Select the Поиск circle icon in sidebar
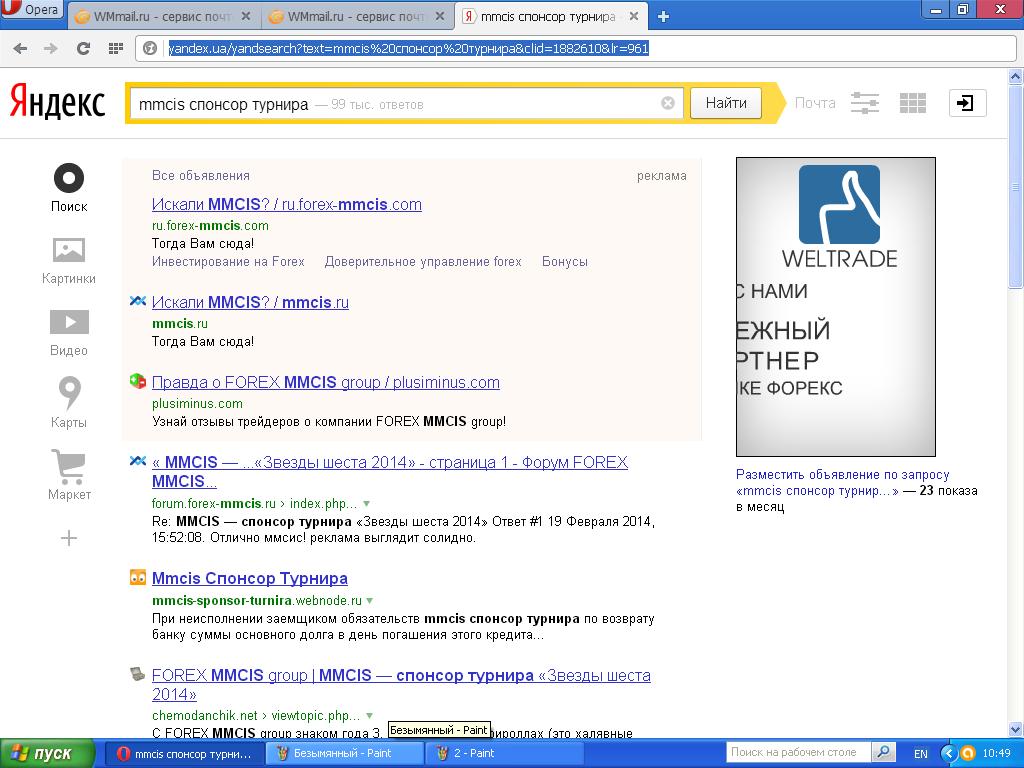 pos(69,178)
